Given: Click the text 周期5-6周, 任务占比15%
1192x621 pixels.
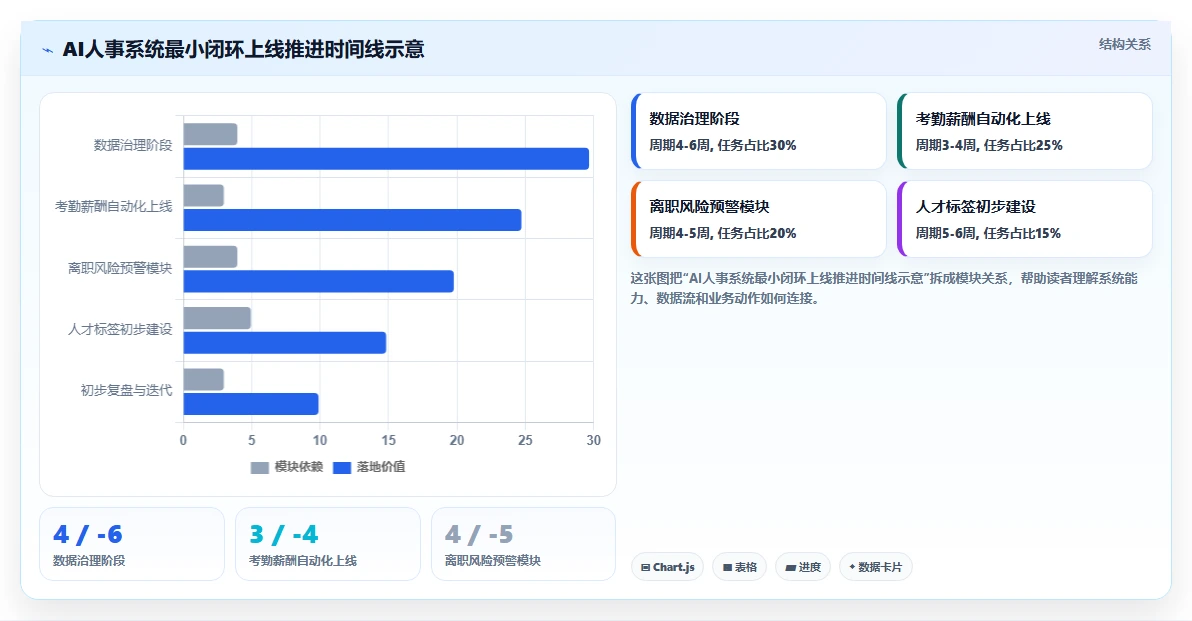Looking at the screenshot, I should 988,233.
